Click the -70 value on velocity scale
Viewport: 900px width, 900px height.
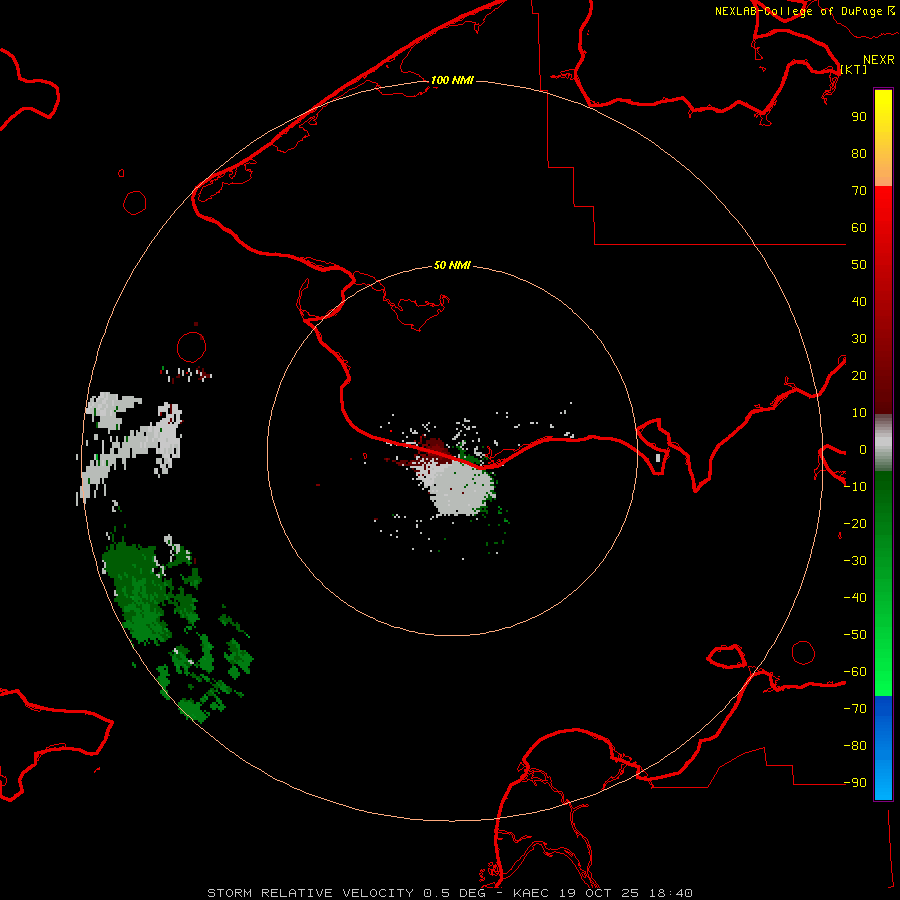(x=855, y=709)
